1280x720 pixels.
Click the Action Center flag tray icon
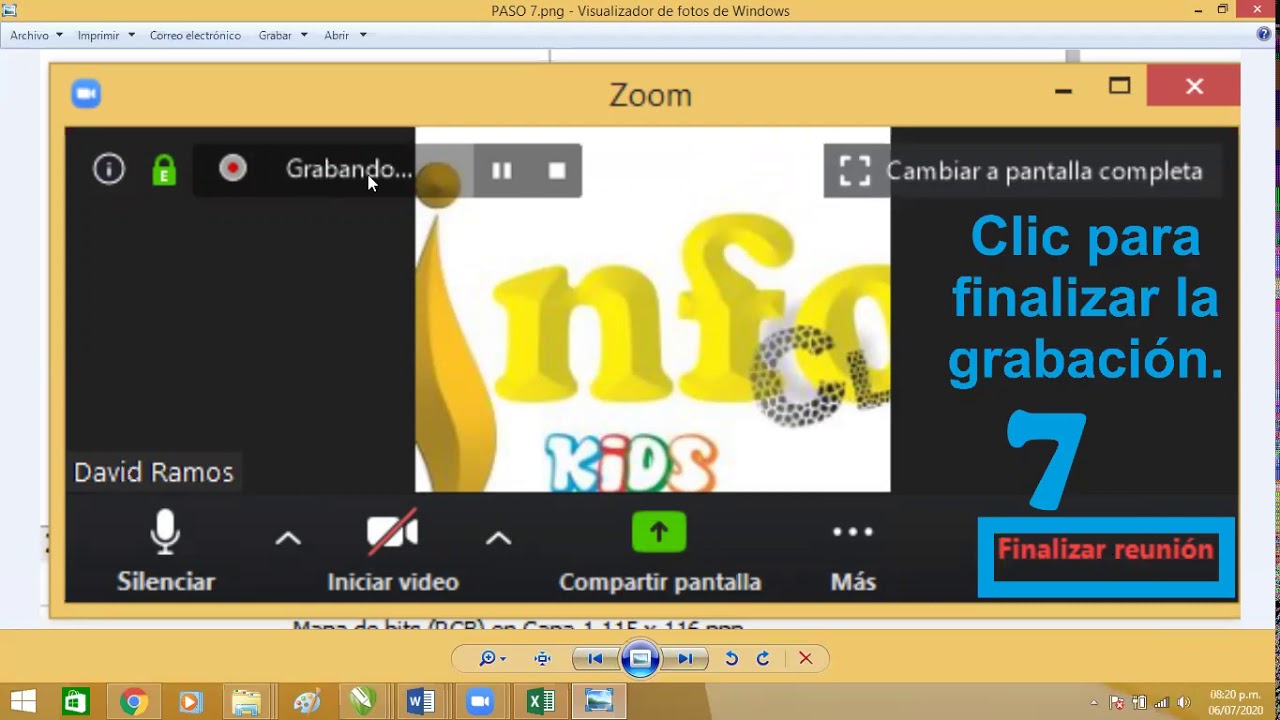click(1117, 702)
